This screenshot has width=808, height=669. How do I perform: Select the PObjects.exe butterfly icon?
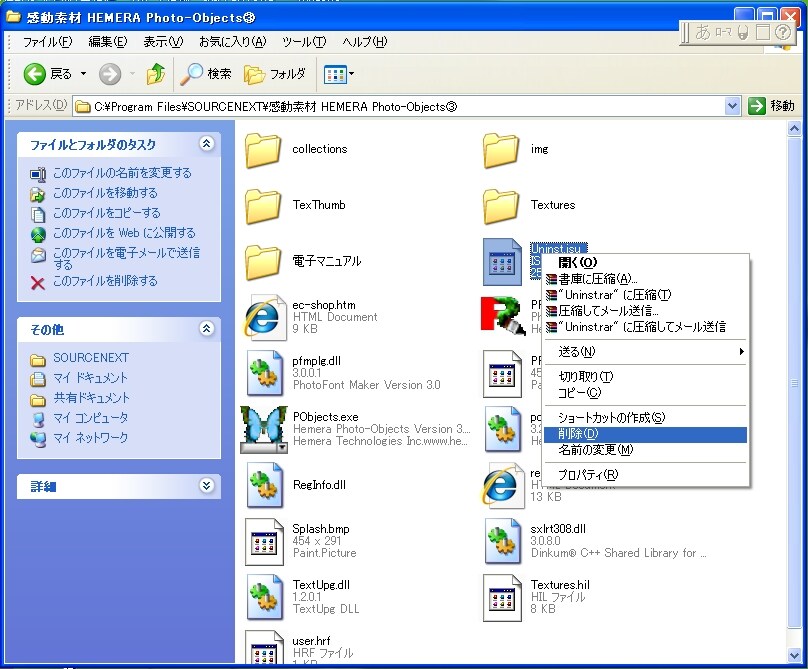[x=264, y=429]
